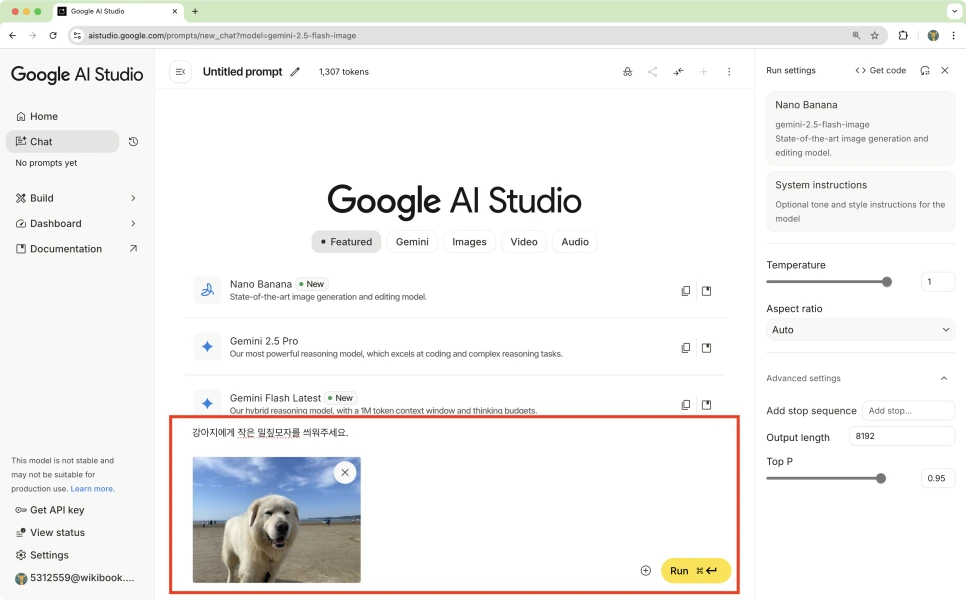The width and height of the screenshot is (966, 600).
Task: Copy Gemini Flash Latest model name icon
Action: point(686,405)
